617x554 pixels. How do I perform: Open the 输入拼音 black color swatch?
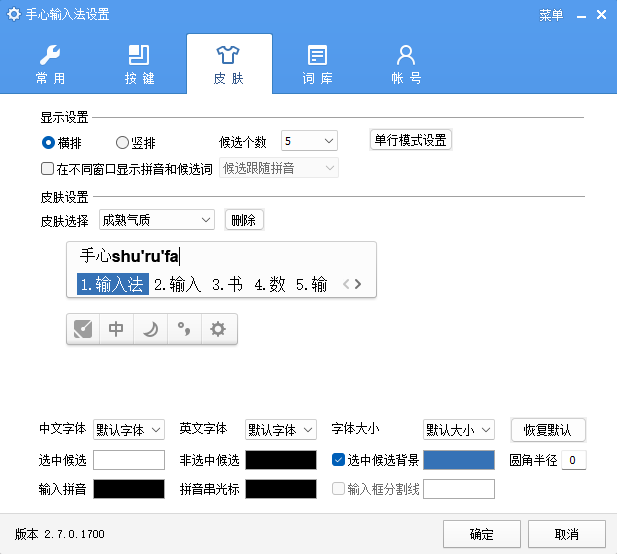(129, 489)
